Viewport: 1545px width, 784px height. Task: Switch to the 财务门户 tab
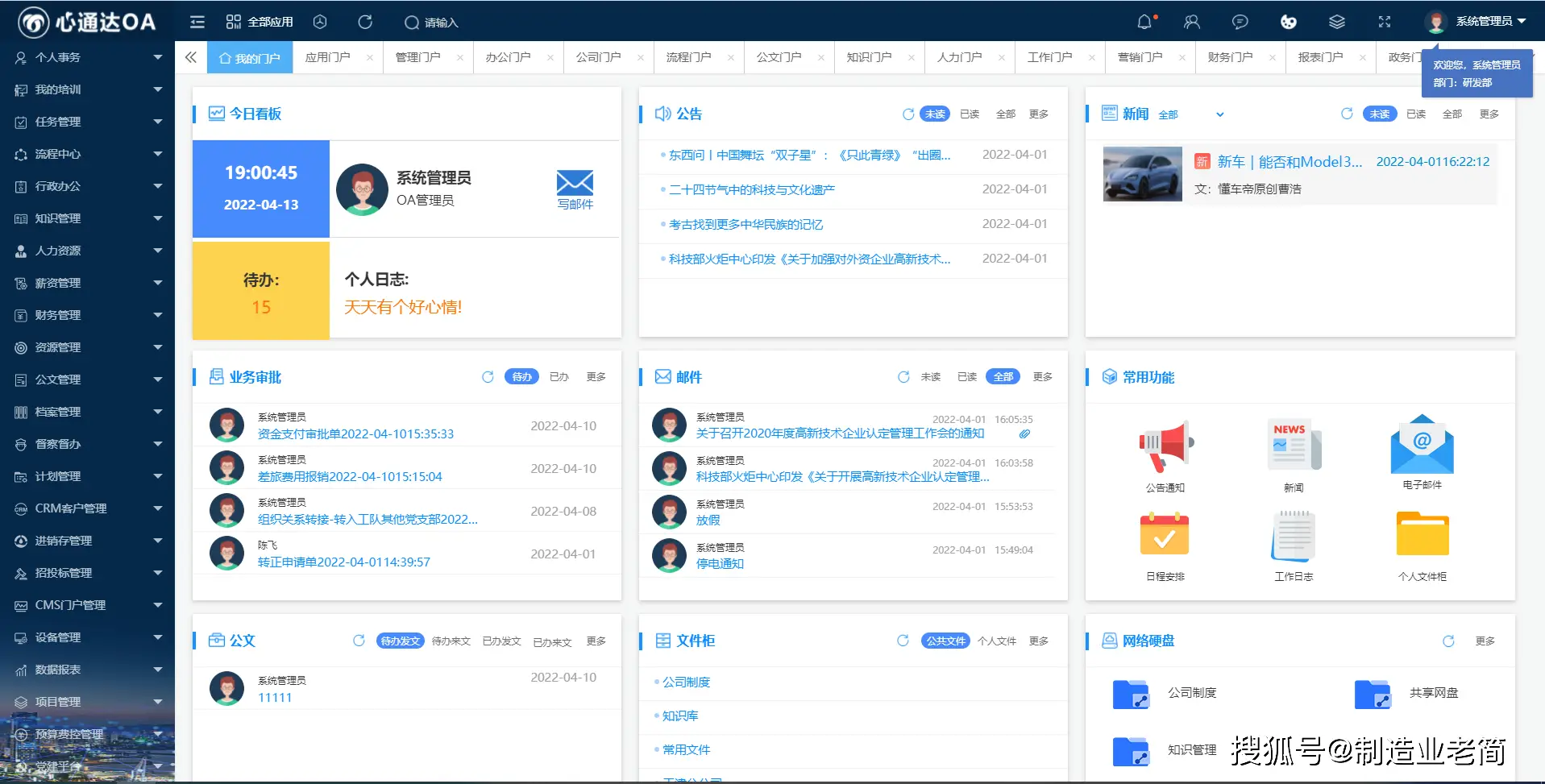click(x=1230, y=57)
